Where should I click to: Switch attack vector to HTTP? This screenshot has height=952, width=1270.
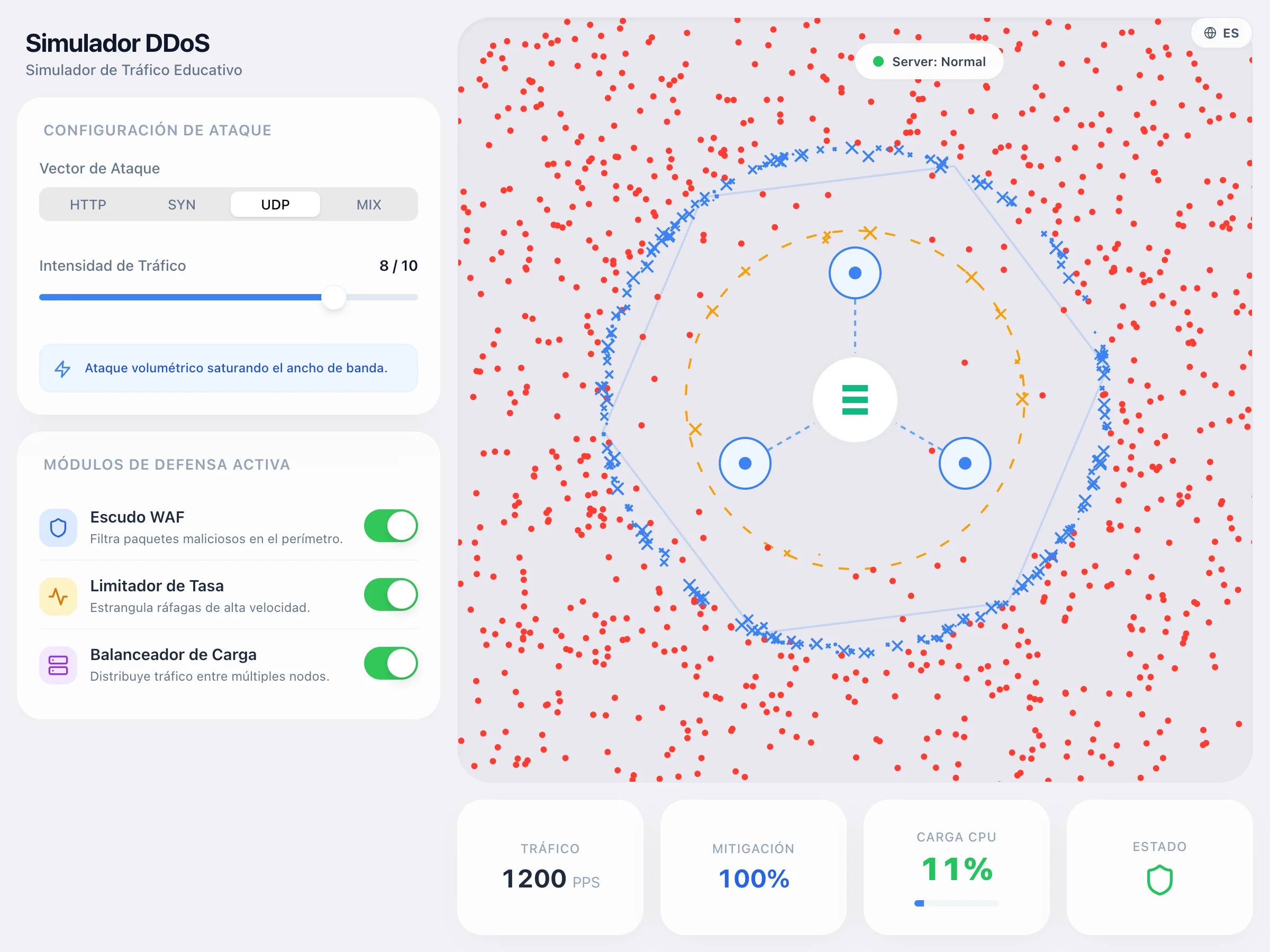(x=87, y=204)
